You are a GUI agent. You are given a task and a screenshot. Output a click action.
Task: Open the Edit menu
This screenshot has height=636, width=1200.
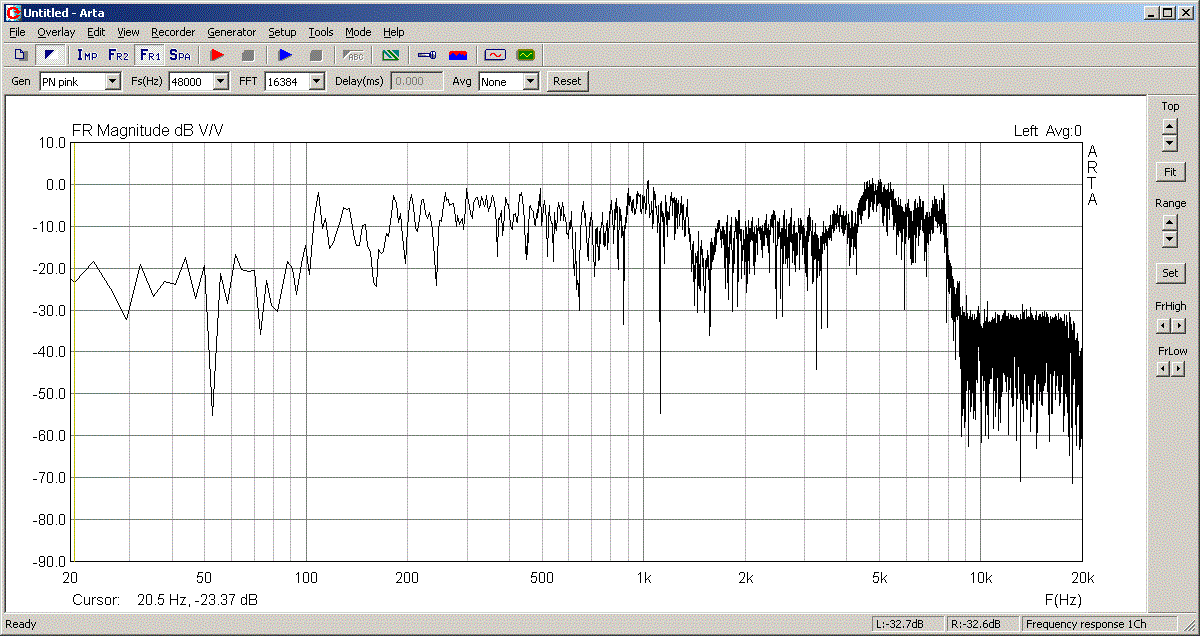pos(96,32)
